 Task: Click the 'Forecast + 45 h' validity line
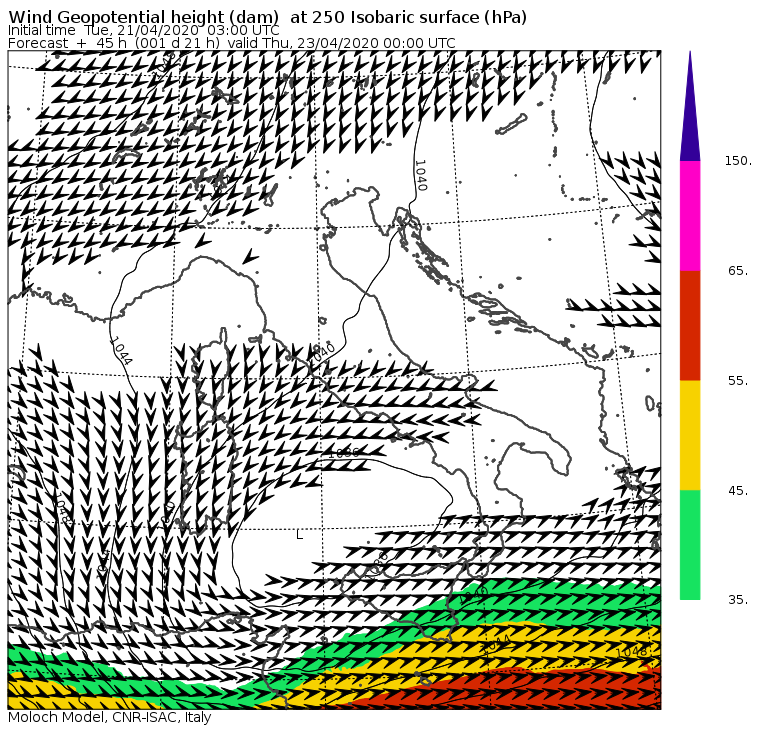pos(232,43)
